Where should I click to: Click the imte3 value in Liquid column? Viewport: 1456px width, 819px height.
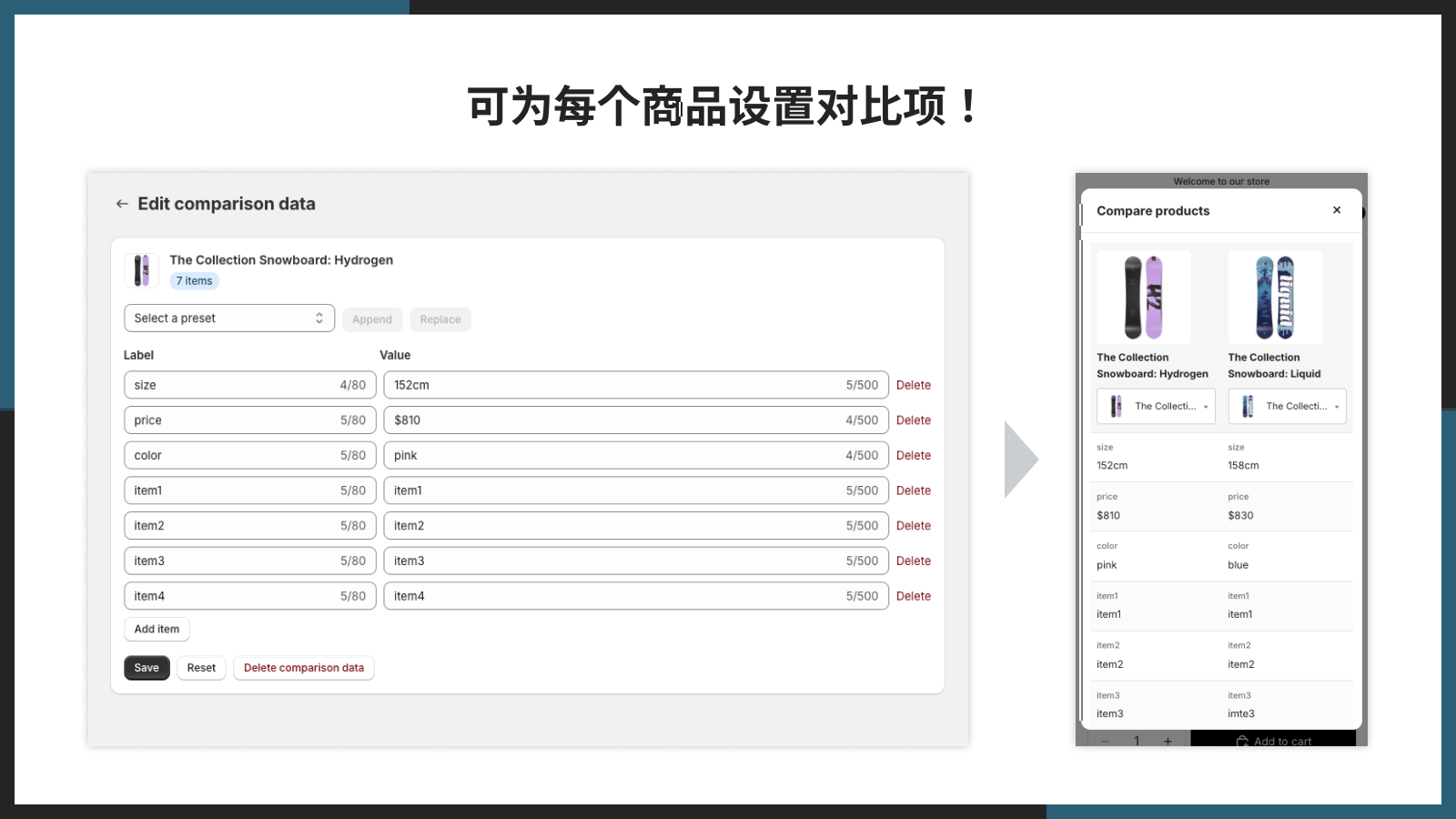click(x=1241, y=714)
